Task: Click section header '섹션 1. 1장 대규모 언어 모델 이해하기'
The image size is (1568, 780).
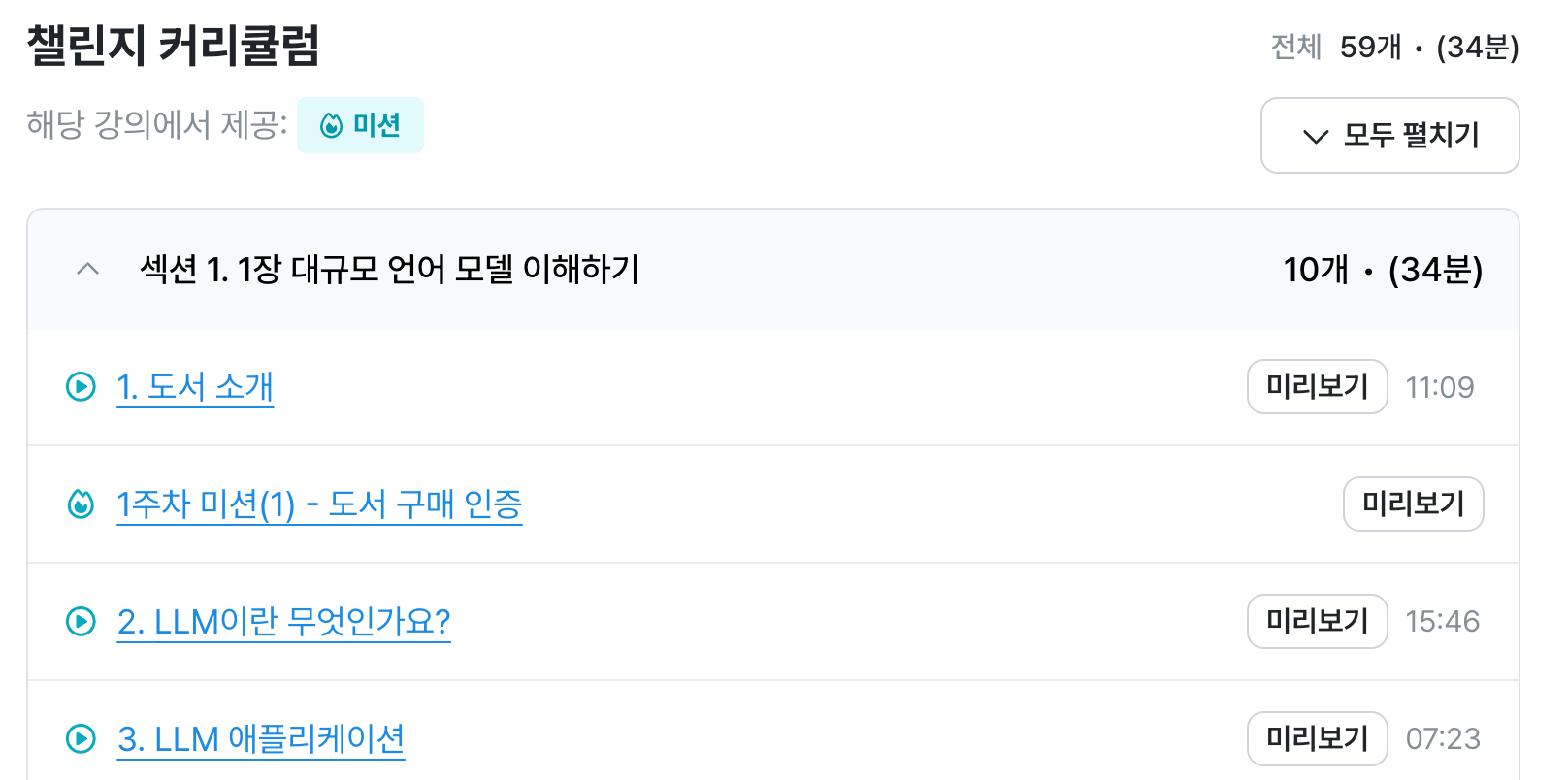Action: click(390, 269)
